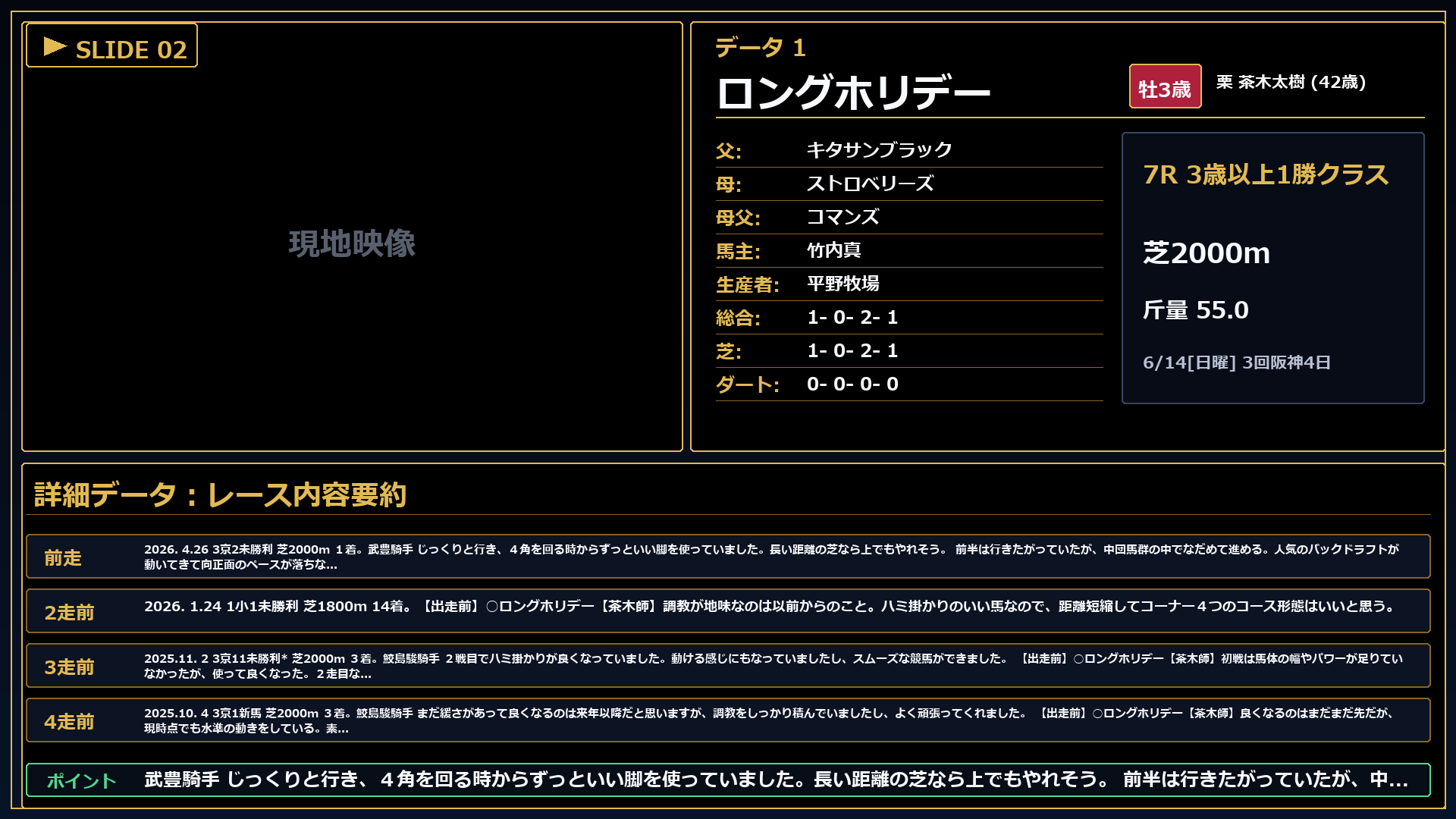Click the breeder value 平野牧場
This screenshot has width=1456, height=819.
pyautogui.click(x=843, y=283)
